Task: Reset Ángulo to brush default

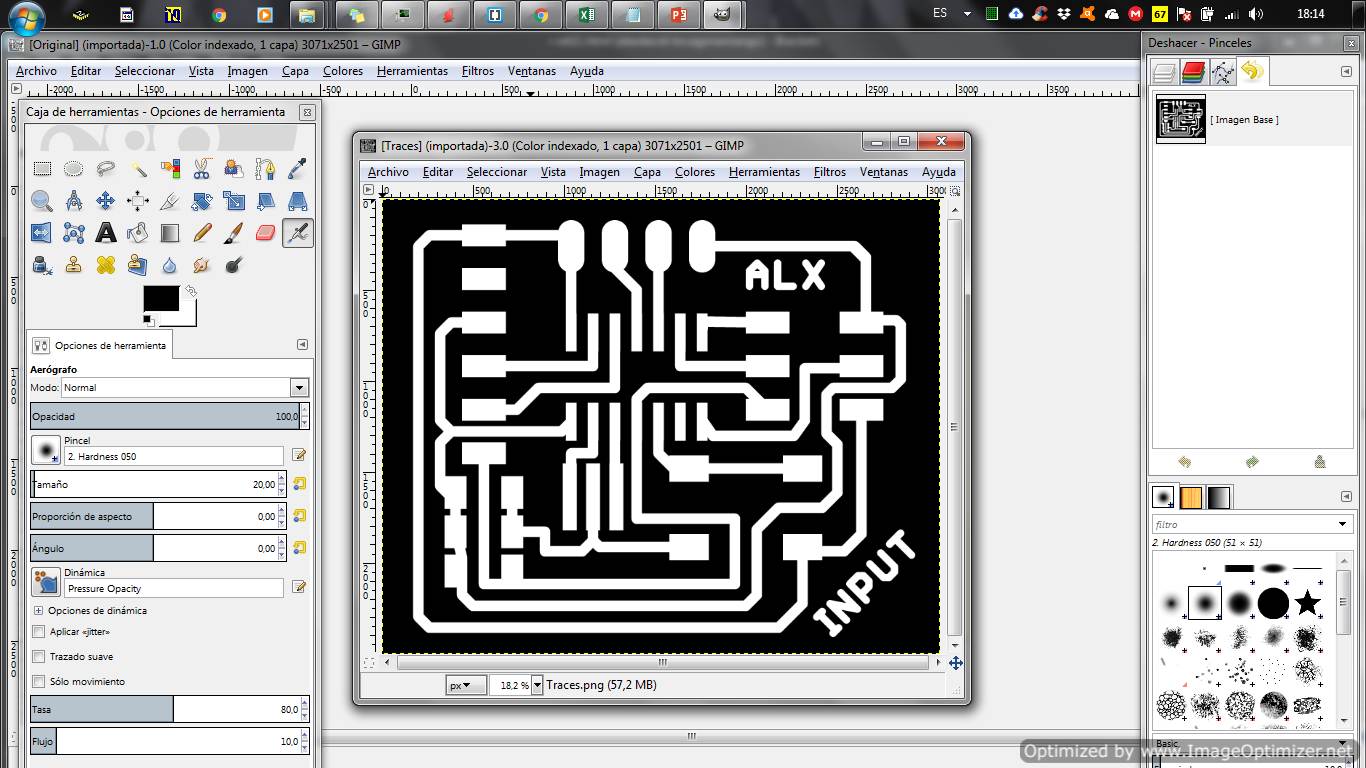Action: [x=299, y=548]
